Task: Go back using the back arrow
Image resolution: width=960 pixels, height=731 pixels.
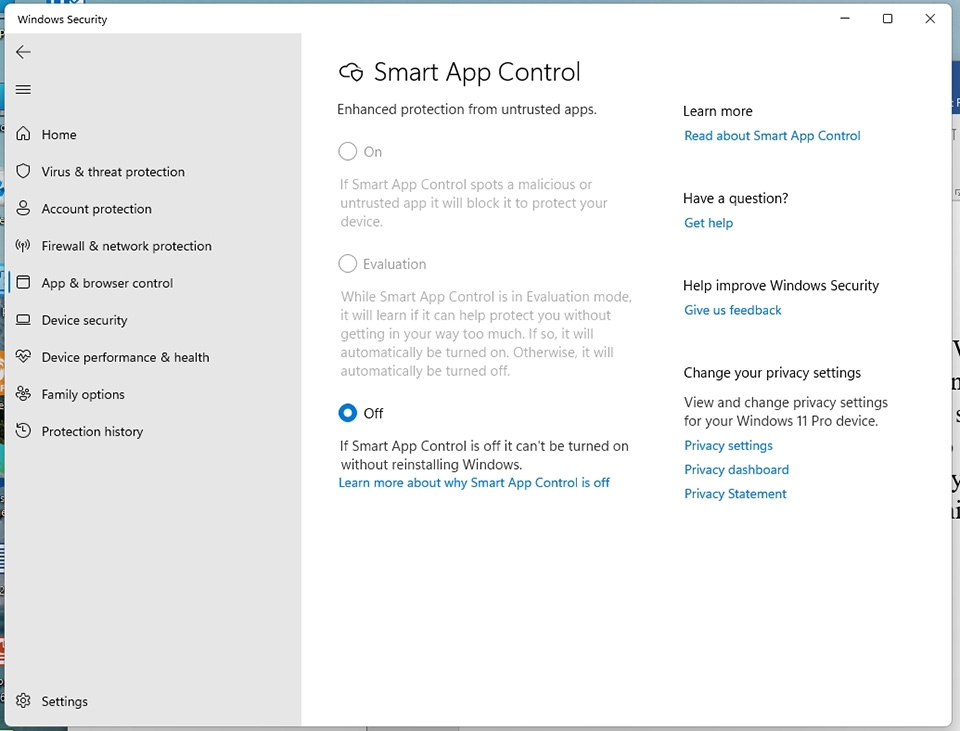Action: [x=23, y=52]
